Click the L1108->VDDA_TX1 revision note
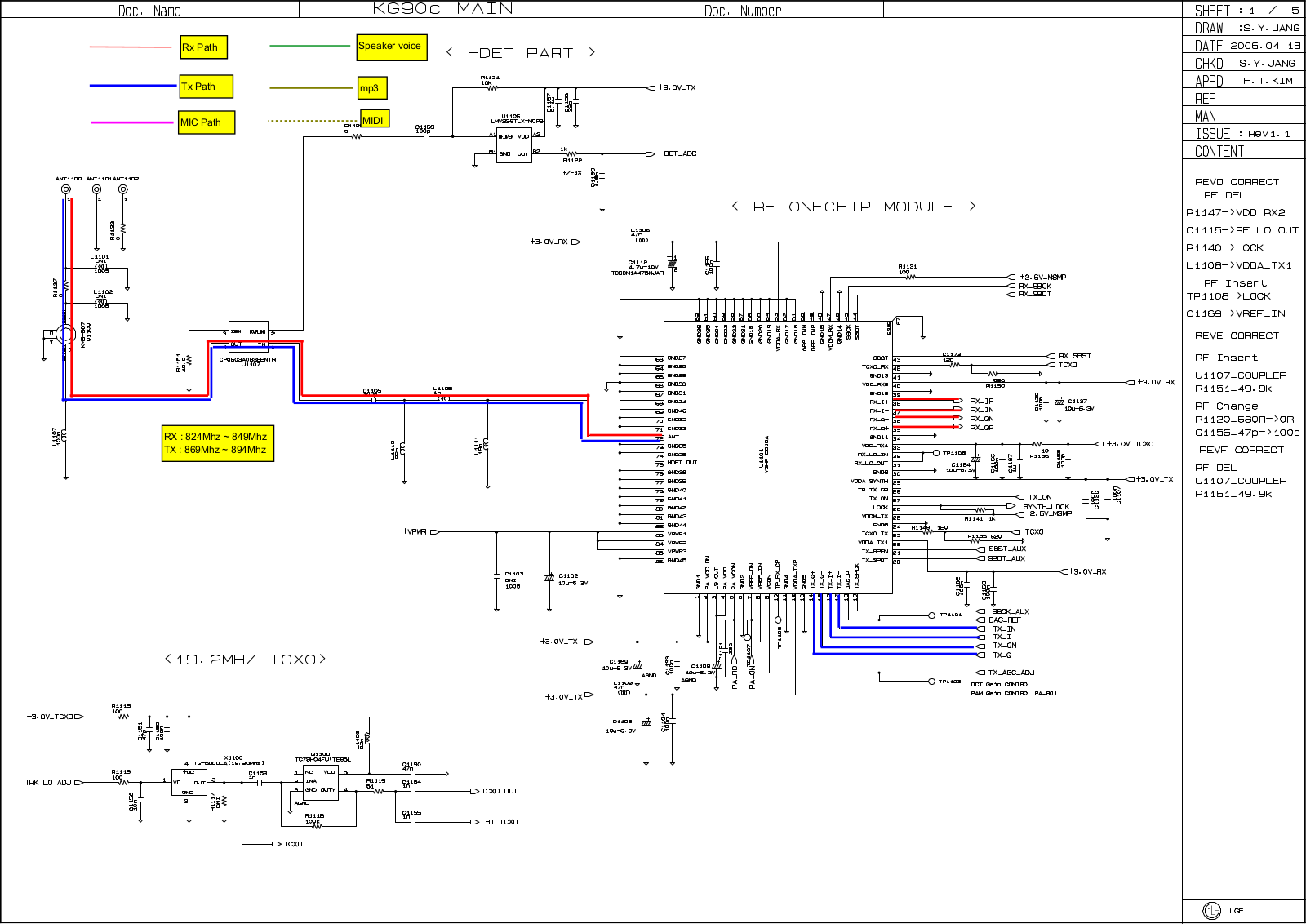This screenshot has width=1306, height=924. pyautogui.click(x=1239, y=265)
